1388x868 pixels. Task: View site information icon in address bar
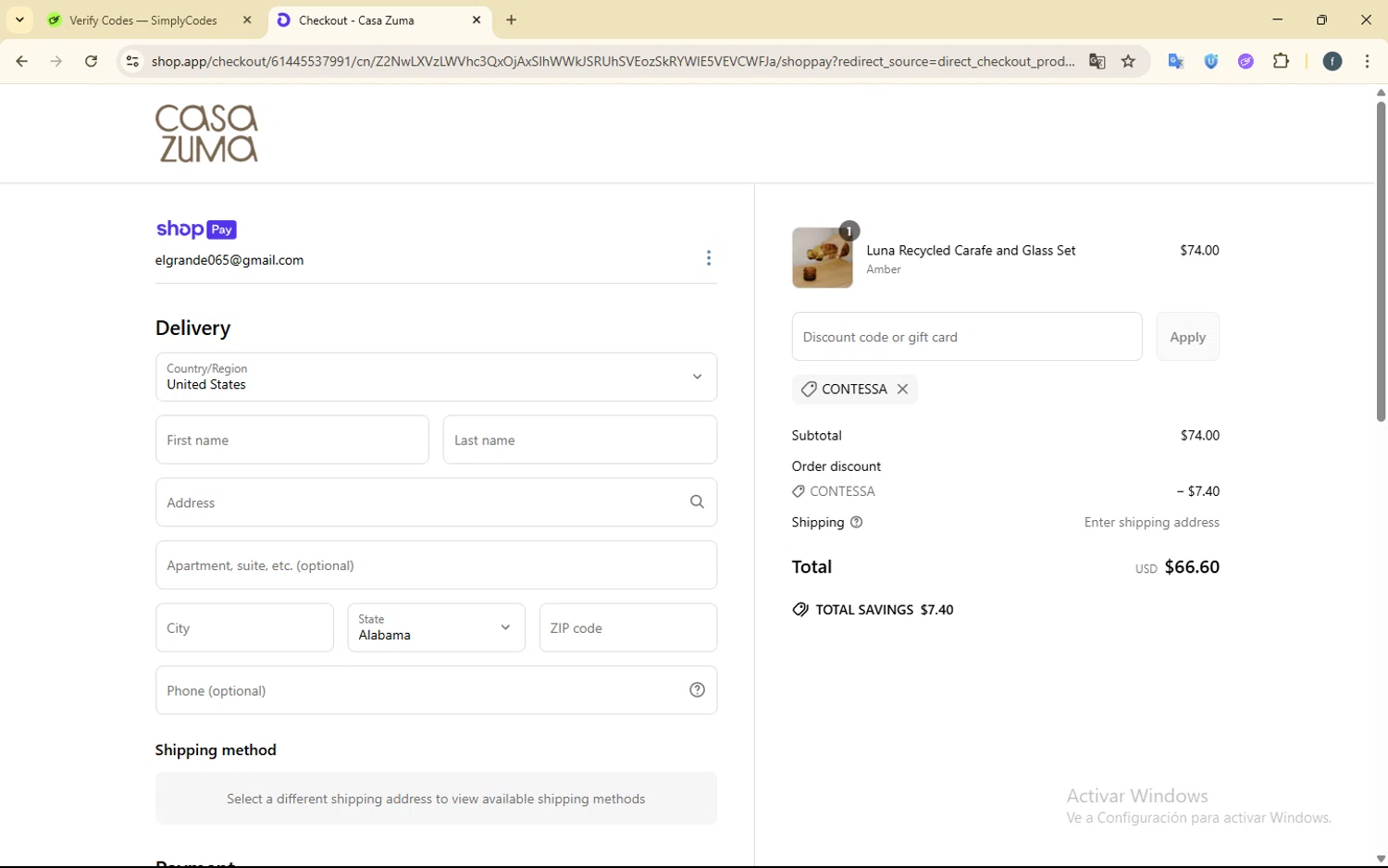(x=132, y=61)
